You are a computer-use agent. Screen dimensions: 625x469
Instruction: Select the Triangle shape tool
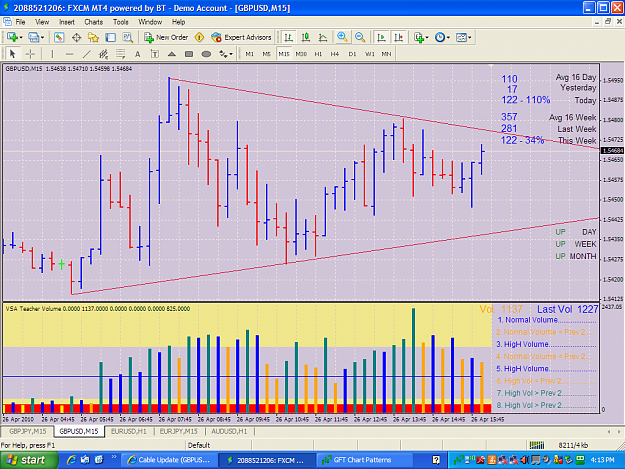pyautogui.click(x=172, y=54)
